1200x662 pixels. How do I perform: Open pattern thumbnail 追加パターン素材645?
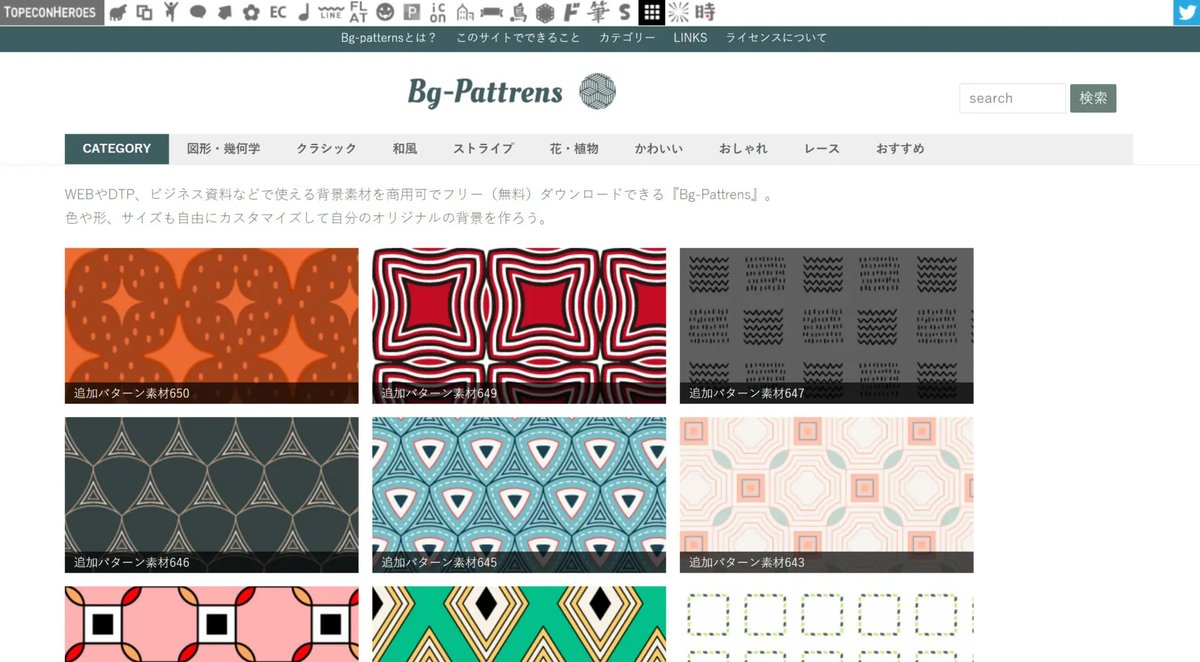519,495
